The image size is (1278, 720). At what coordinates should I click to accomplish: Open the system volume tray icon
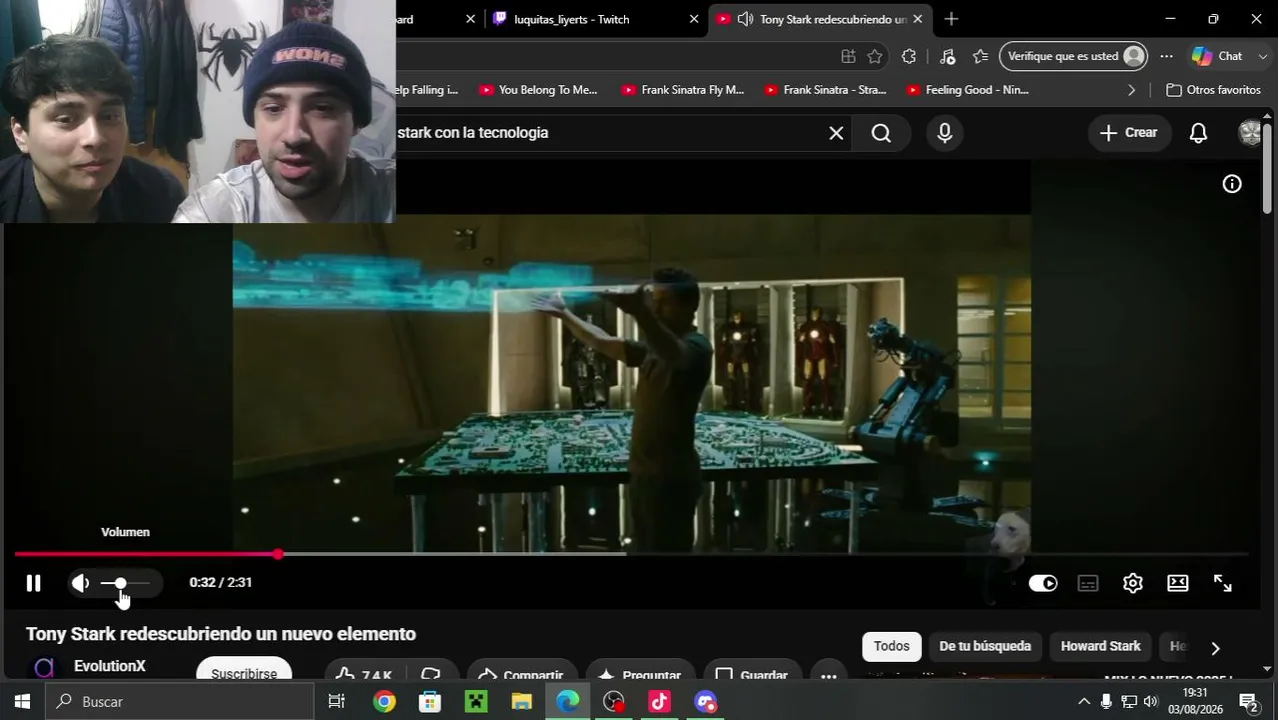1150,702
